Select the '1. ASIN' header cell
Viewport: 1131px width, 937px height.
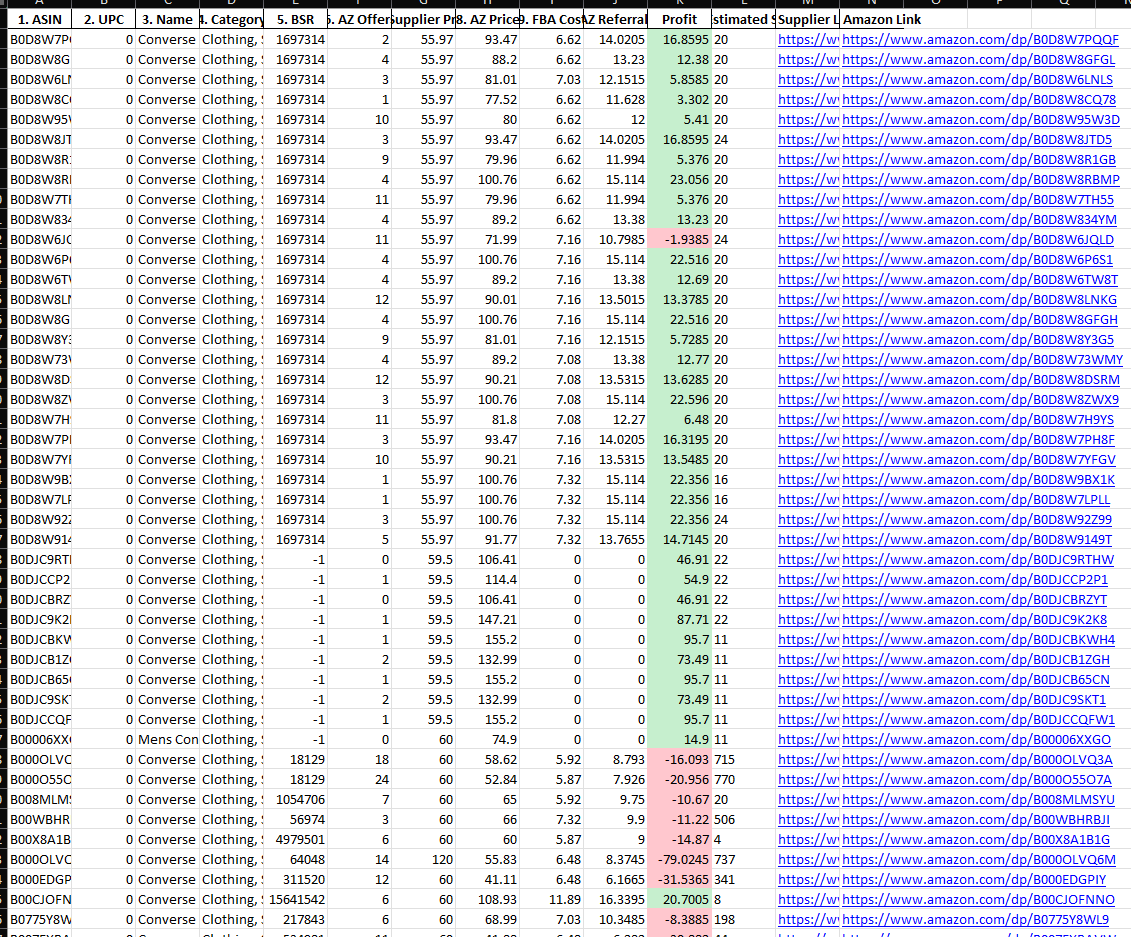pos(40,19)
